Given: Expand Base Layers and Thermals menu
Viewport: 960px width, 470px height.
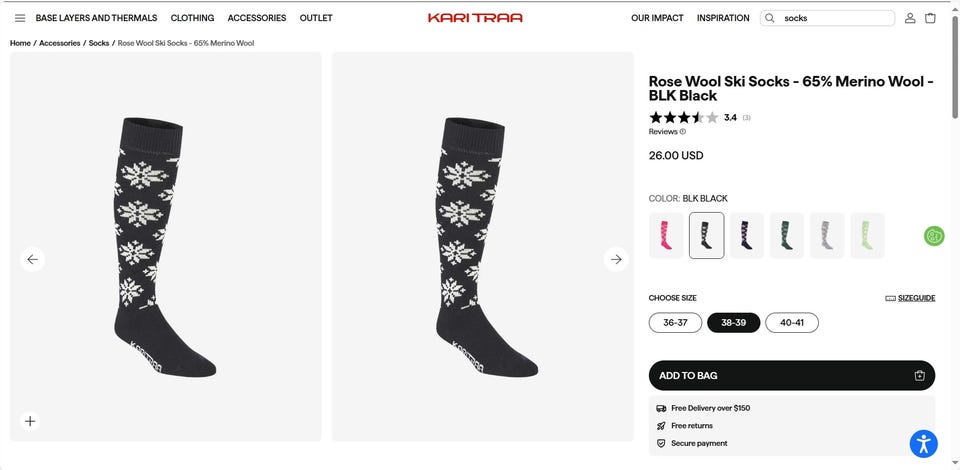Looking at the screenshot, I should (x=96, y=18).
